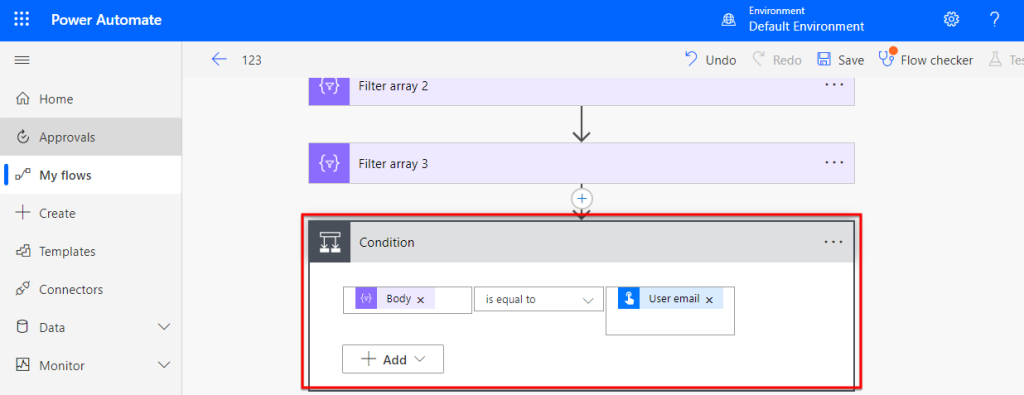Click the Home house icon
1024x395 pixels.
tap(23, 99)
